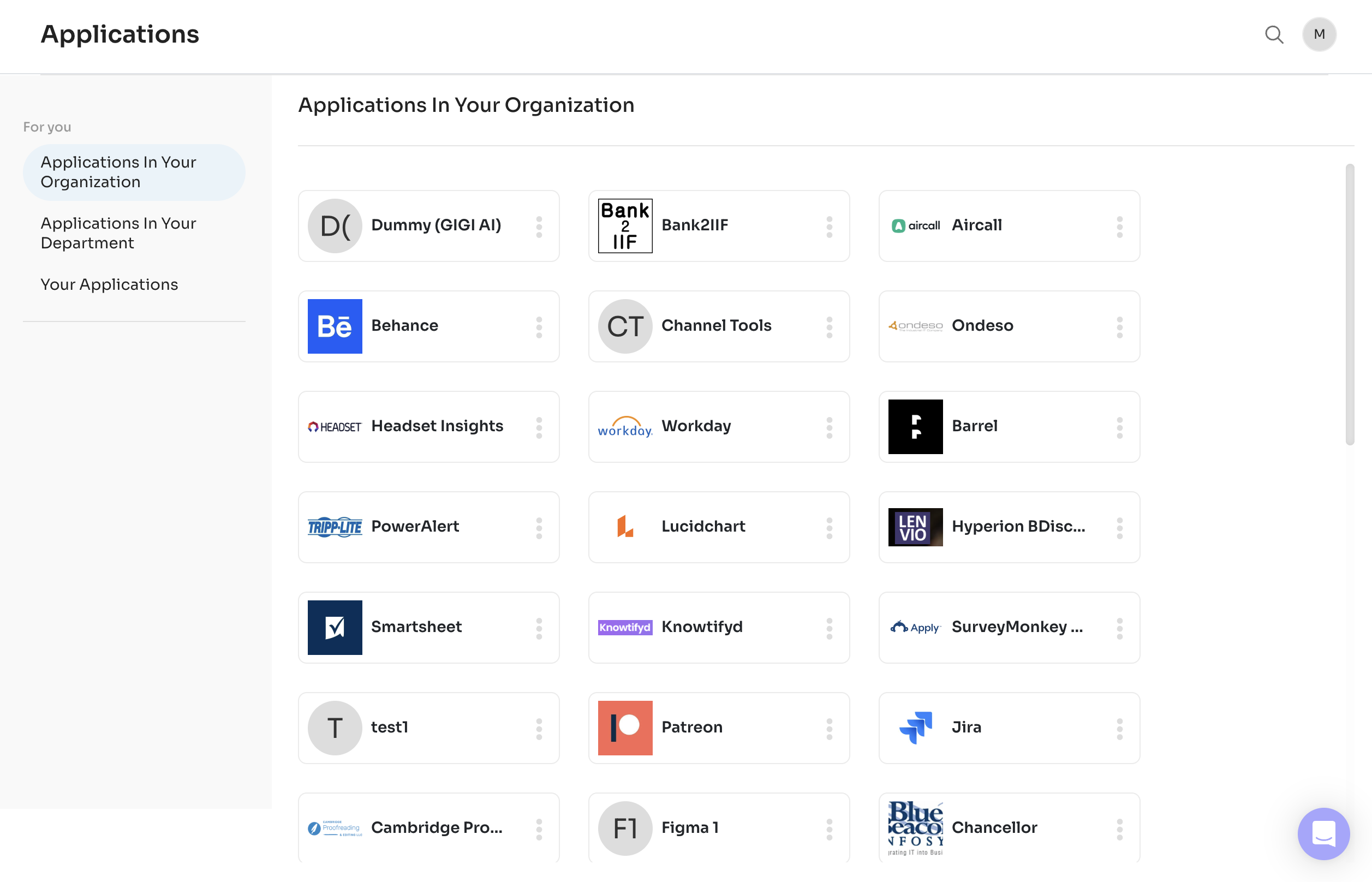1372x882 pixels.
Task: Click the SurveyMonkey Apply logo
Action: (915, 627)
